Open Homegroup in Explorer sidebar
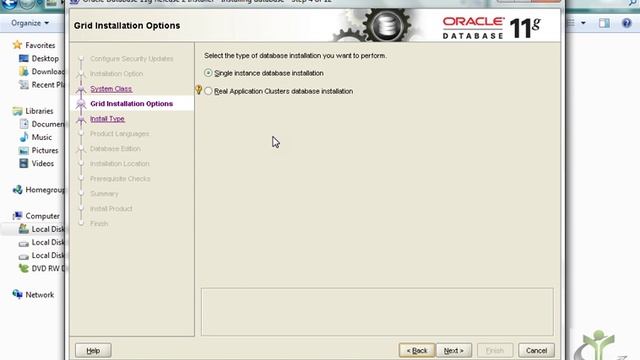The height and width of the screenshot is (360, 640). pos(45,190)
